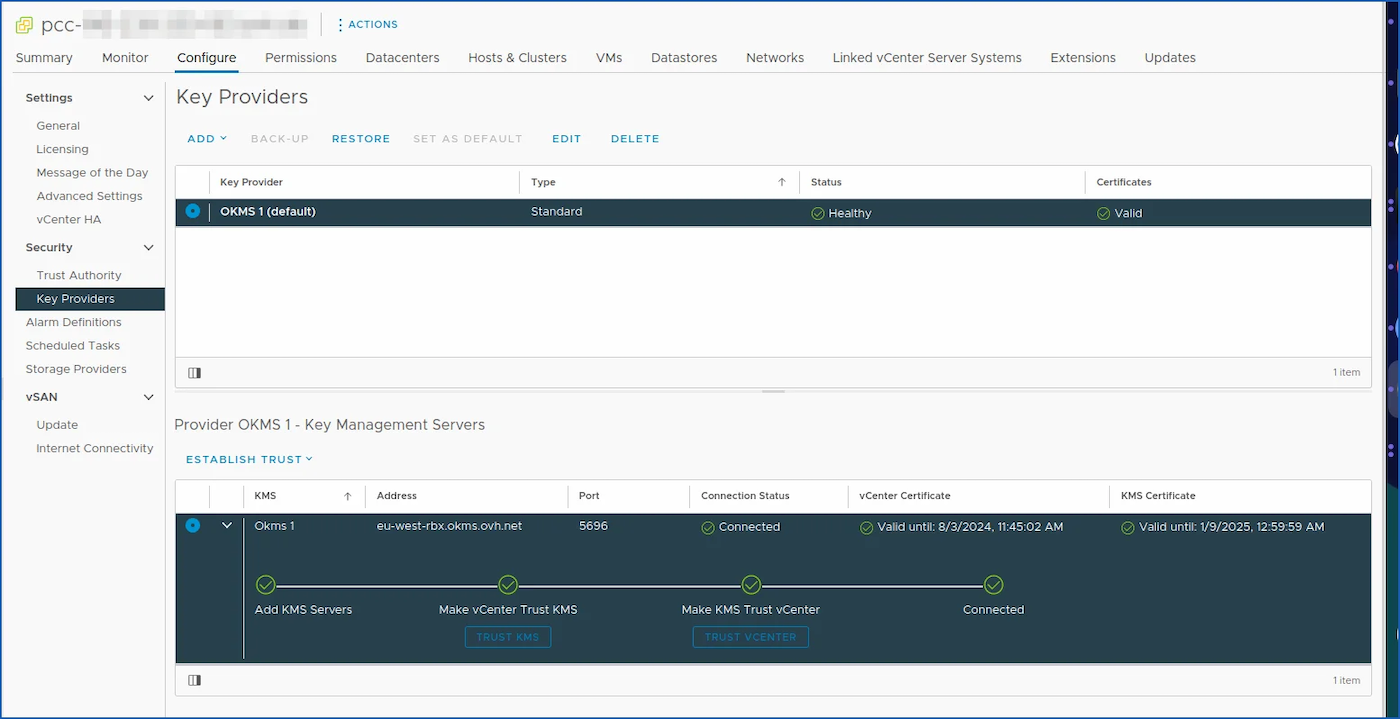Click the column chooser icon under KMS table

point(195,680)
